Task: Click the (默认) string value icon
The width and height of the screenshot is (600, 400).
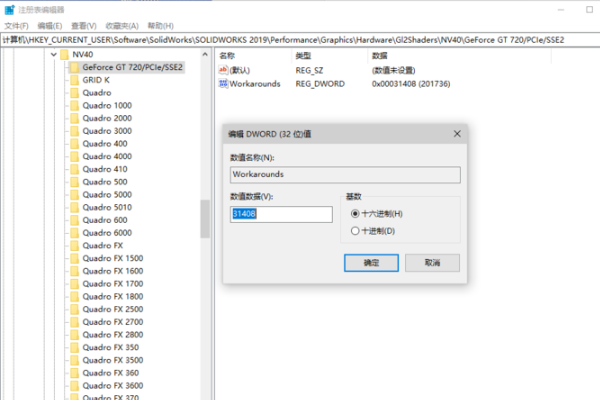Action: tap(223, 70)
